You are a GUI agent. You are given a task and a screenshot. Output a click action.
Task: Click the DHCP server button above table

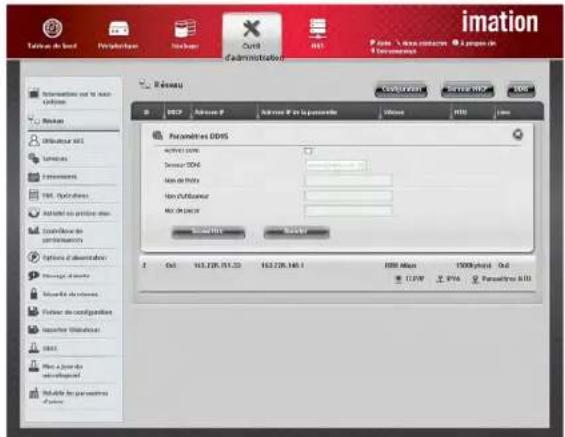click(x=467, y=90)
